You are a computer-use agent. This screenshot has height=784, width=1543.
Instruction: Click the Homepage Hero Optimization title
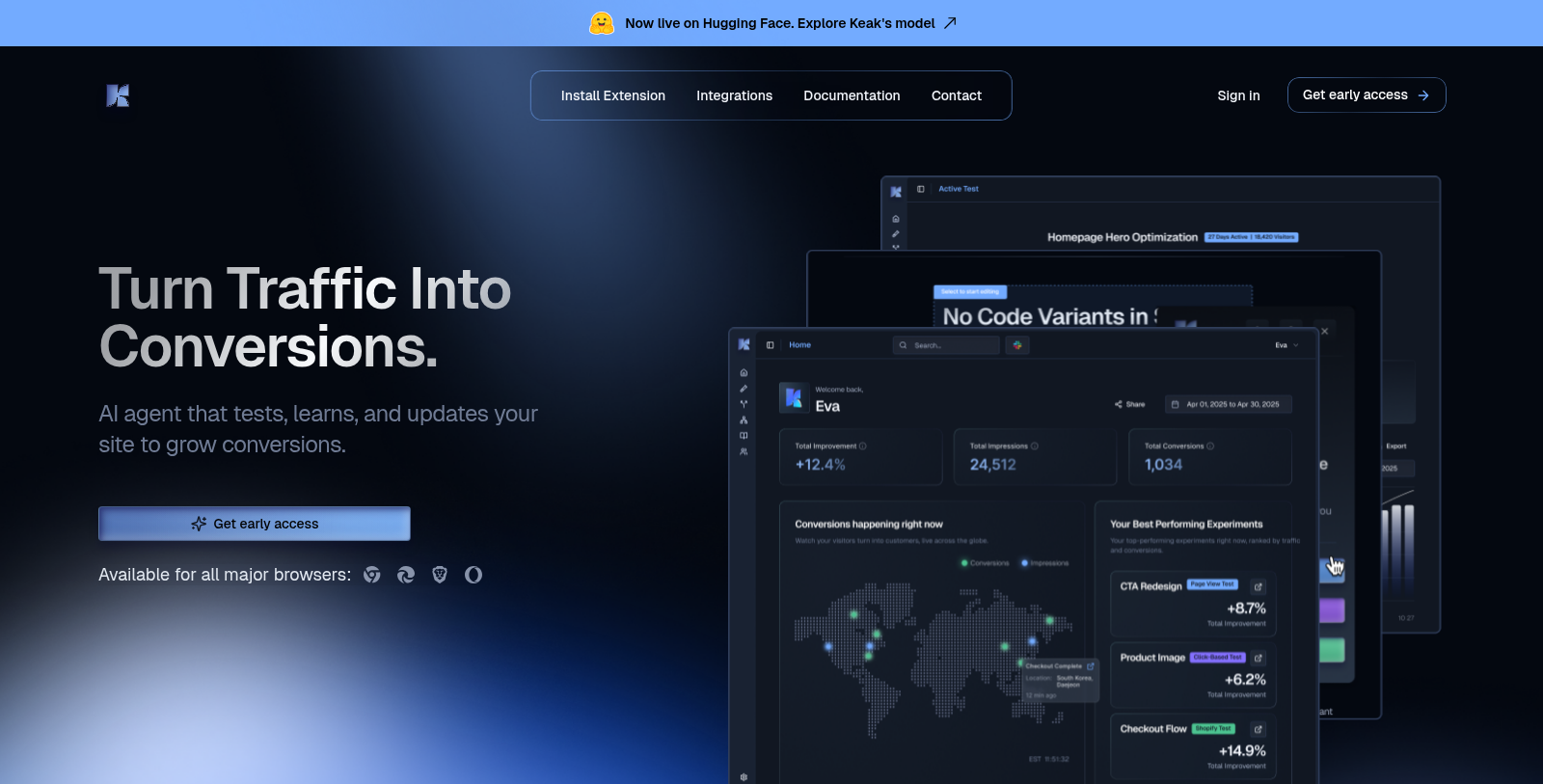click(x=1123, y=237)
